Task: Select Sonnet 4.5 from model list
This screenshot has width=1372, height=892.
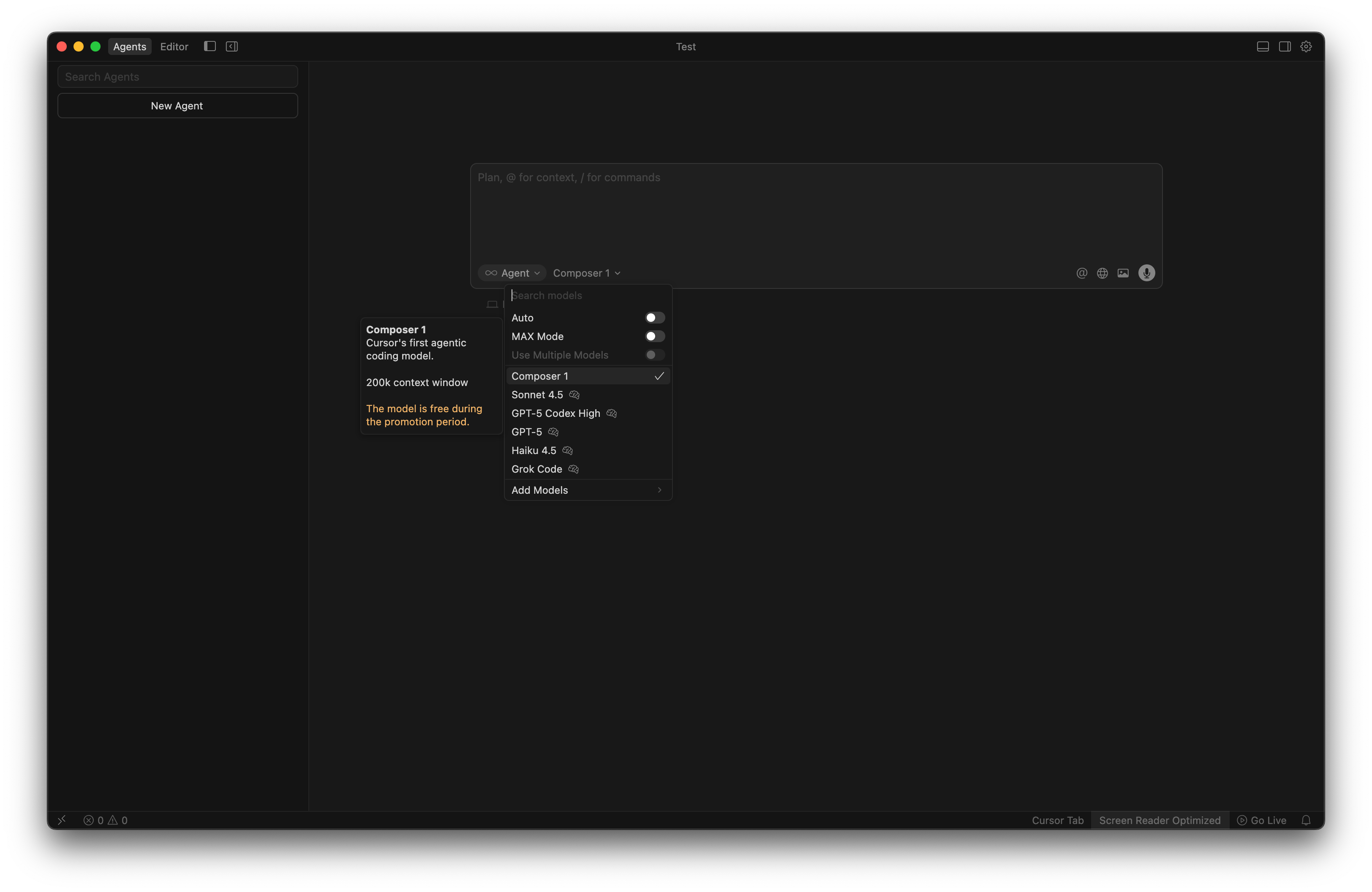Action: point(537,395)
